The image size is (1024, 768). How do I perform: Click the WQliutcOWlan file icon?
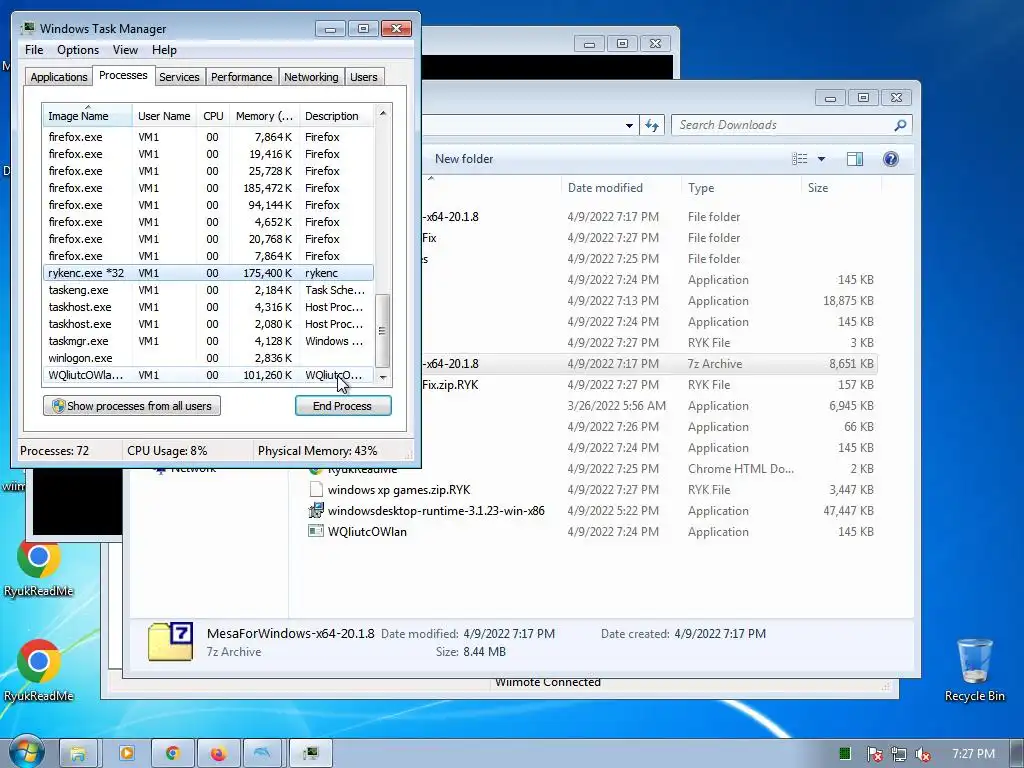[x=315, y=531]
